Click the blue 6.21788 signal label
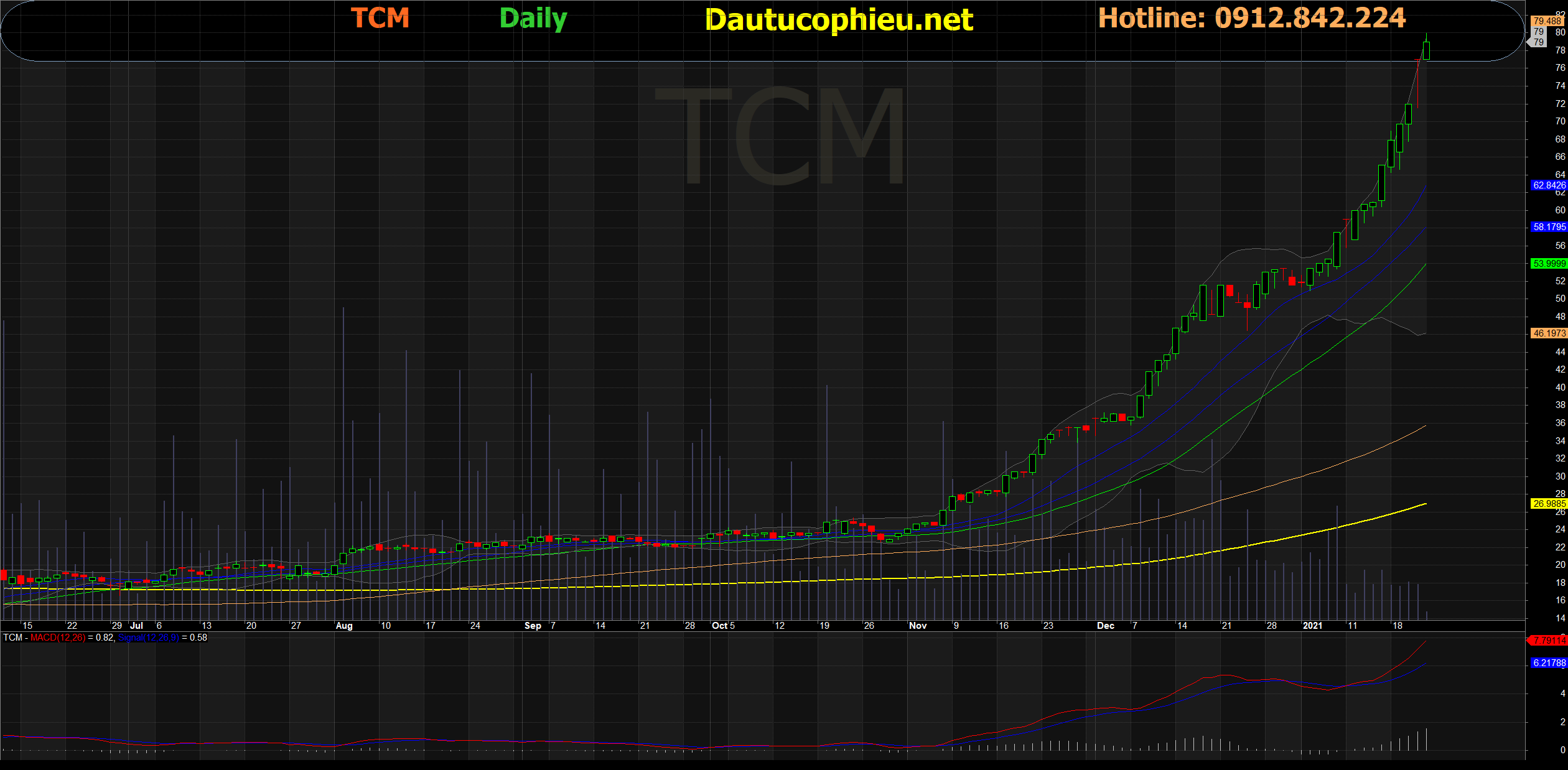The width and height of the screenshot is (1568, 770). pyautogui.click(x=1549, y=663)
